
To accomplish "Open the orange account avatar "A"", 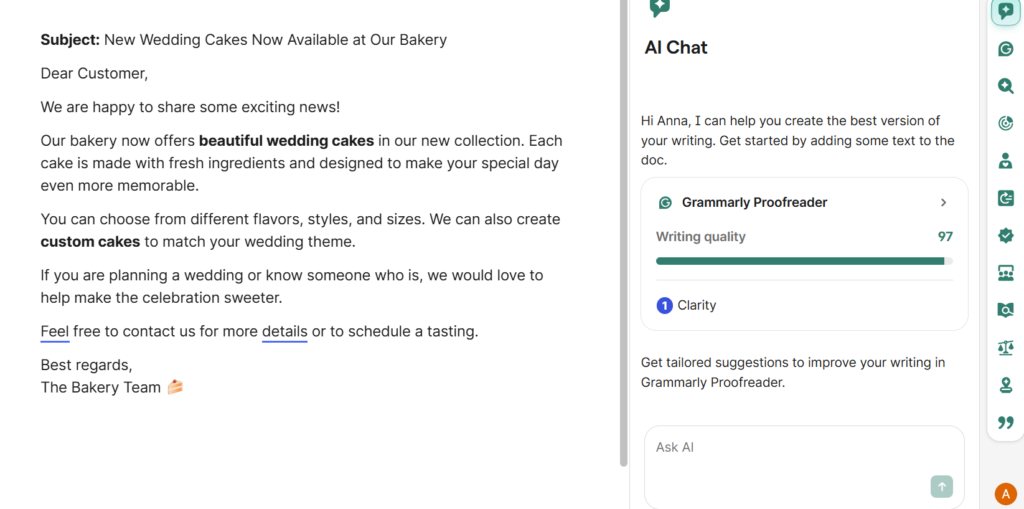I will coord(1005,493).
